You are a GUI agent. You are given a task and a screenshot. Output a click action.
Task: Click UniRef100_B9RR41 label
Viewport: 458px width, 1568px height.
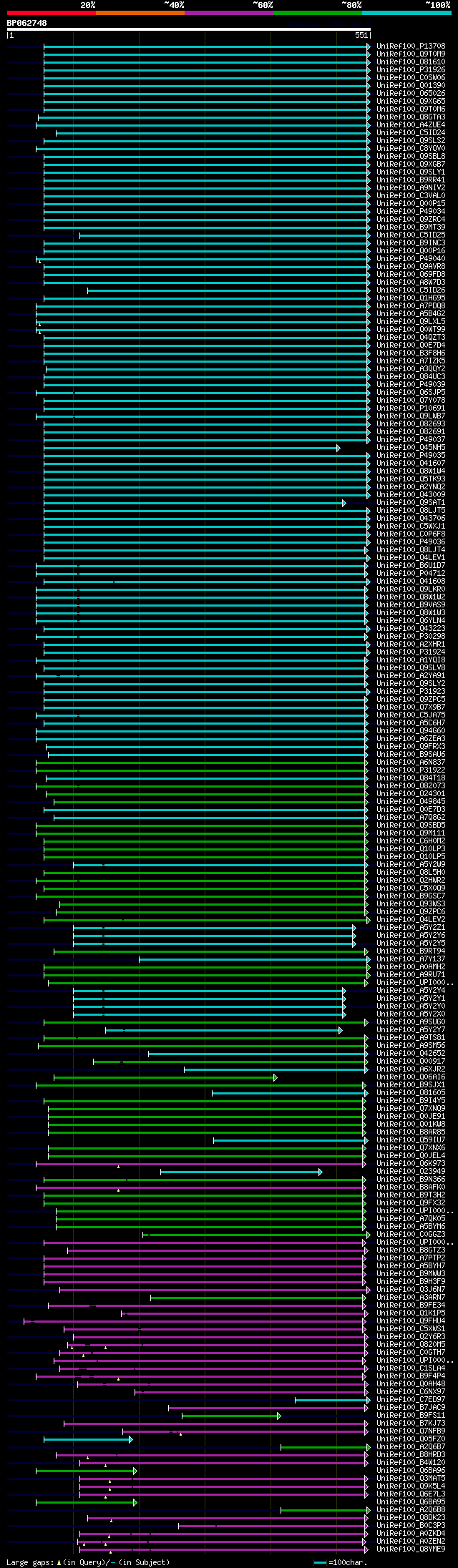411,180
